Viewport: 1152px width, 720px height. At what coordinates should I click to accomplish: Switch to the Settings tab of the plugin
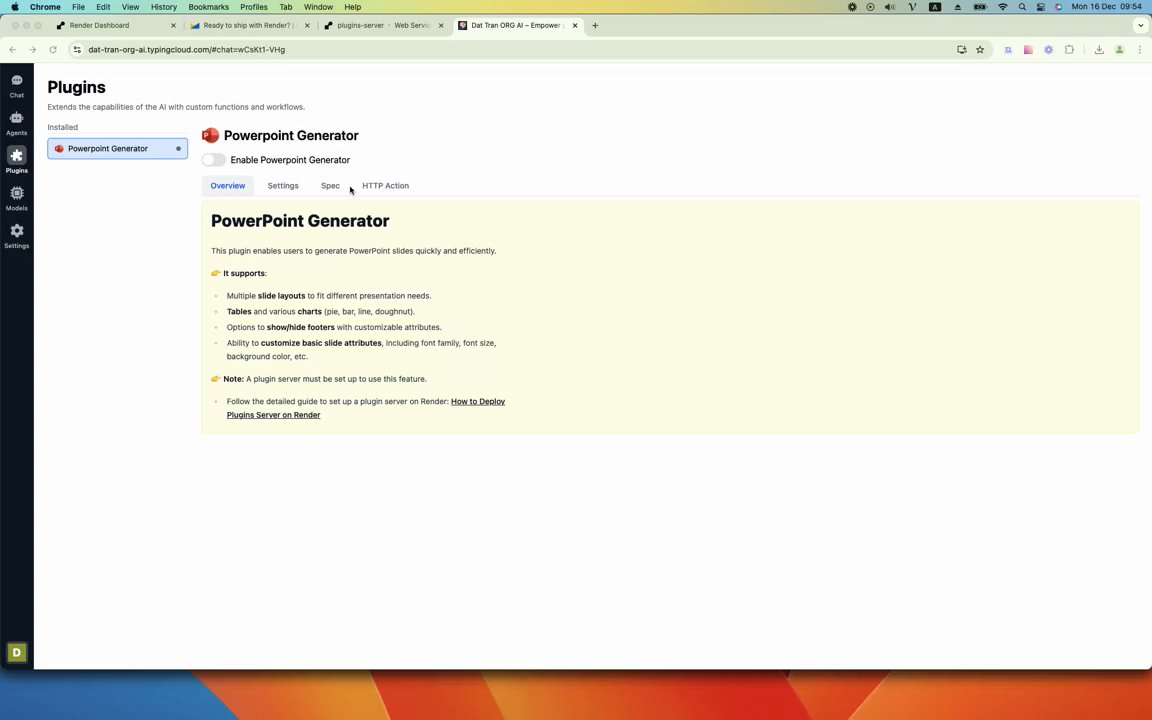pyautogui.click(x=283, y=186)
